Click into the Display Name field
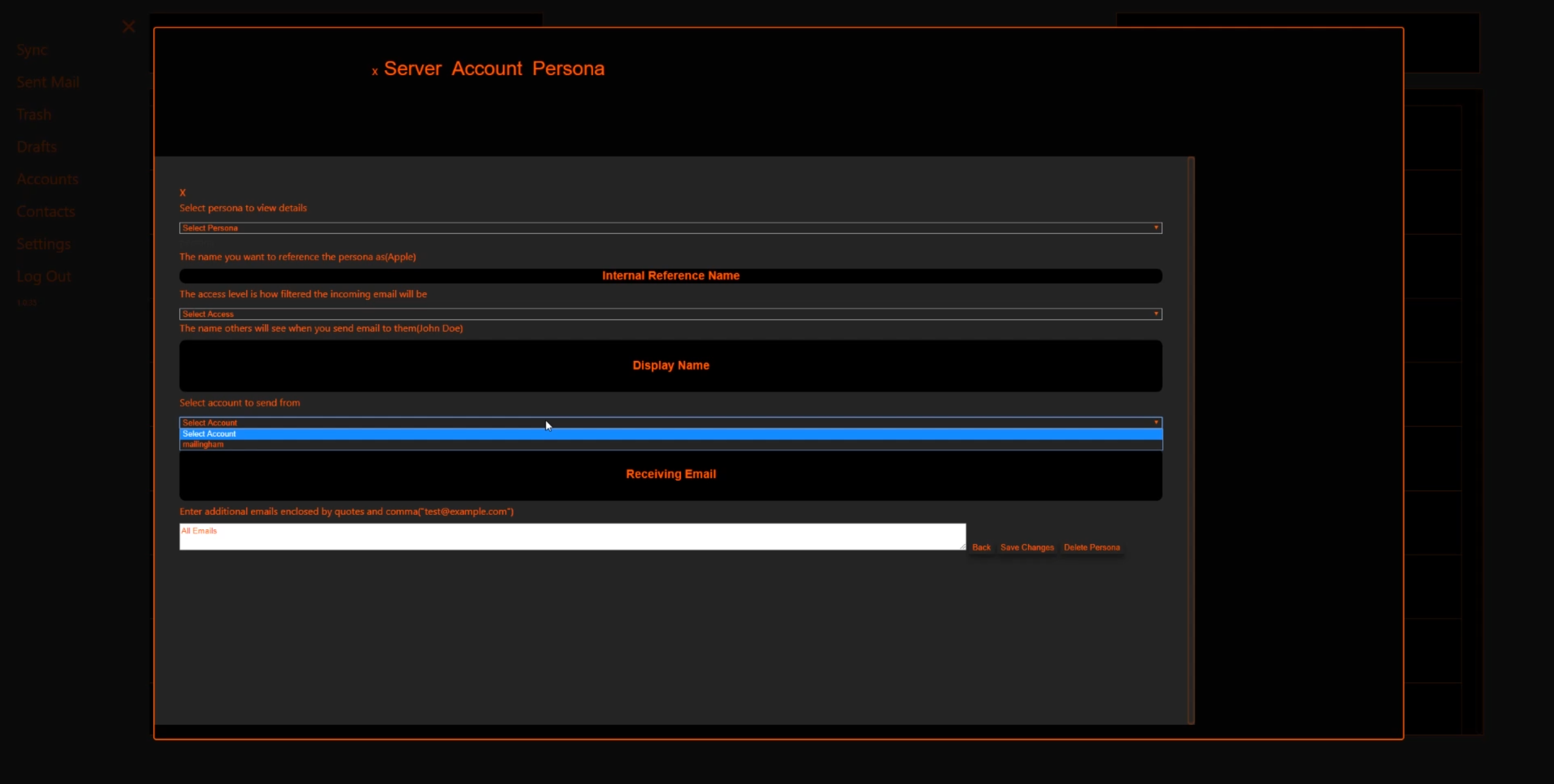Image resolution: width=1554 pixels, height=784 pixels. click(670, 365)
